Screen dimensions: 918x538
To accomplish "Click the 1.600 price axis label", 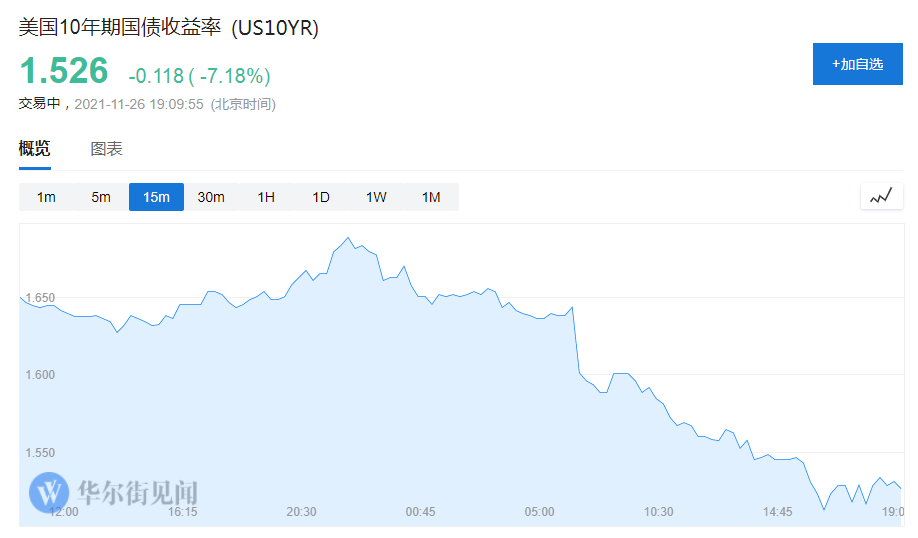I will click(x=41, y=375).
